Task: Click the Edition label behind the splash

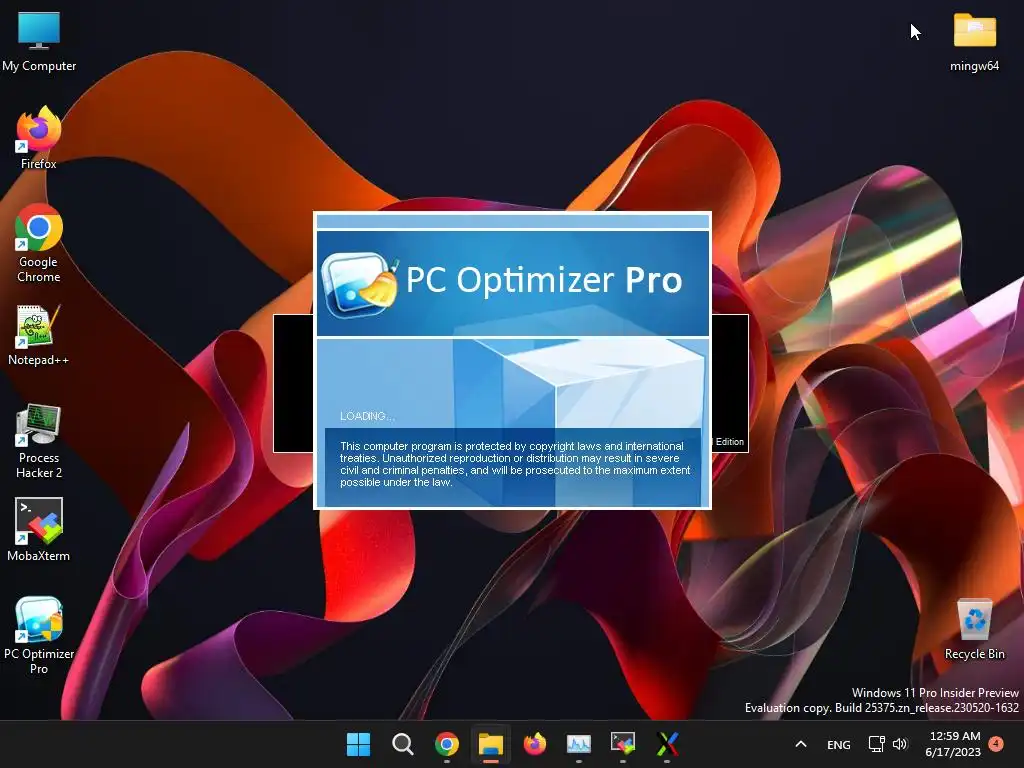Action: coord(729,441)
